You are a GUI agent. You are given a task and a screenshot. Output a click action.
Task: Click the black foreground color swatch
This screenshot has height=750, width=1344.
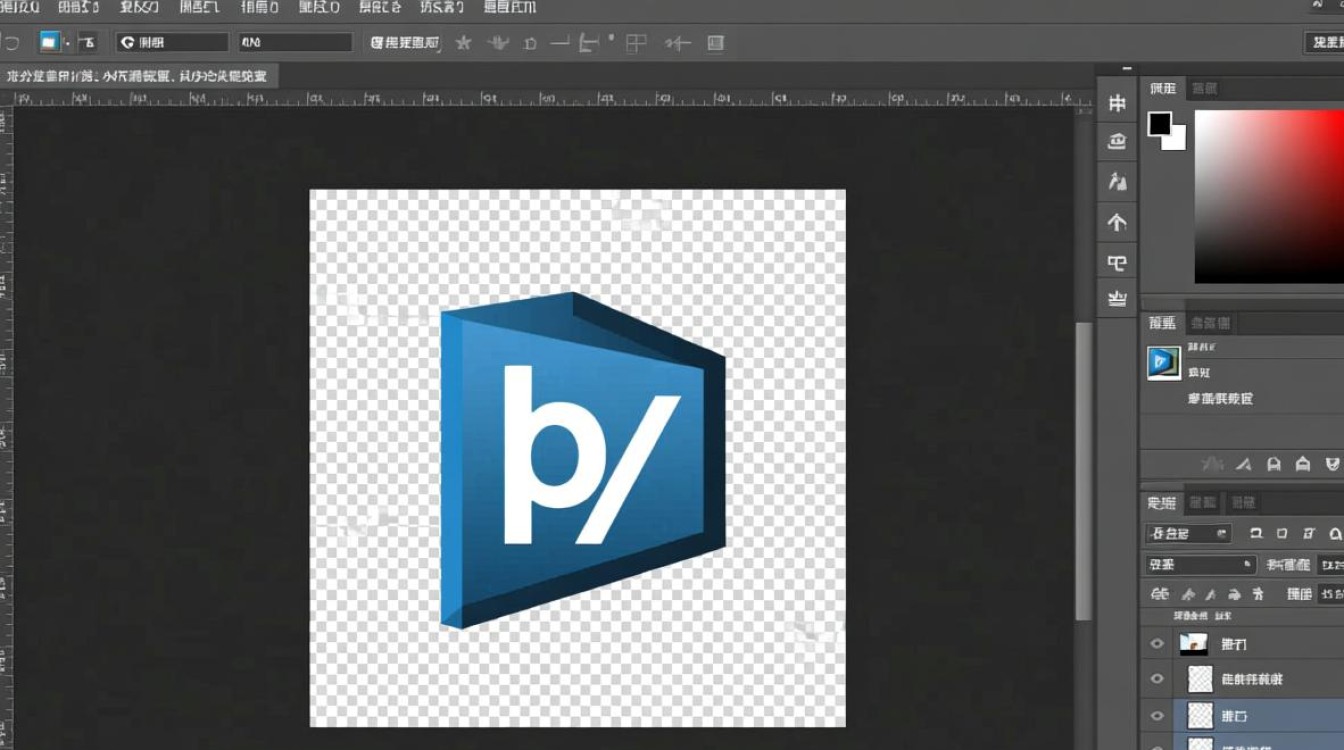1159,124
